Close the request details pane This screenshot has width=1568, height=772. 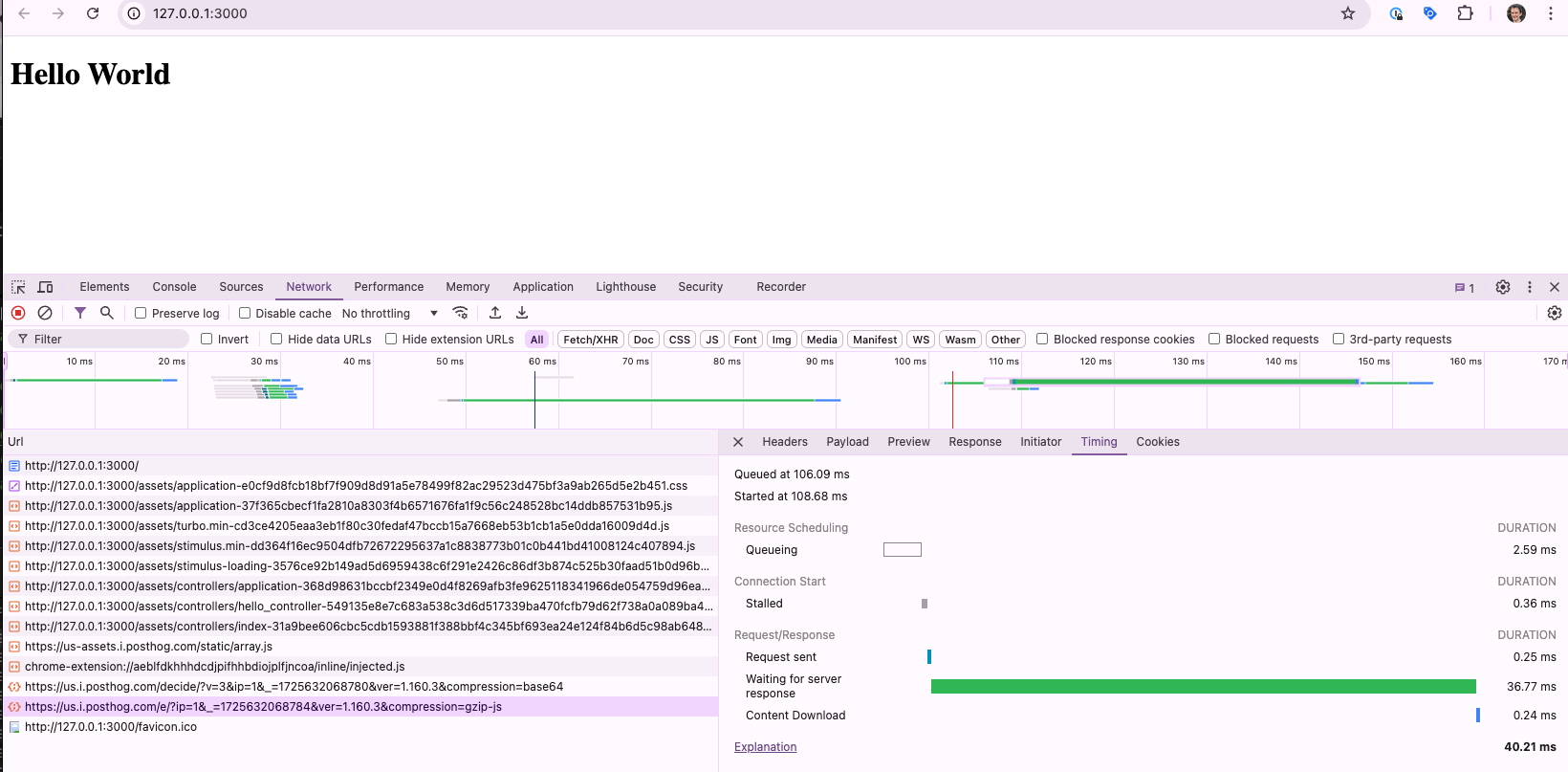[738, 442]
